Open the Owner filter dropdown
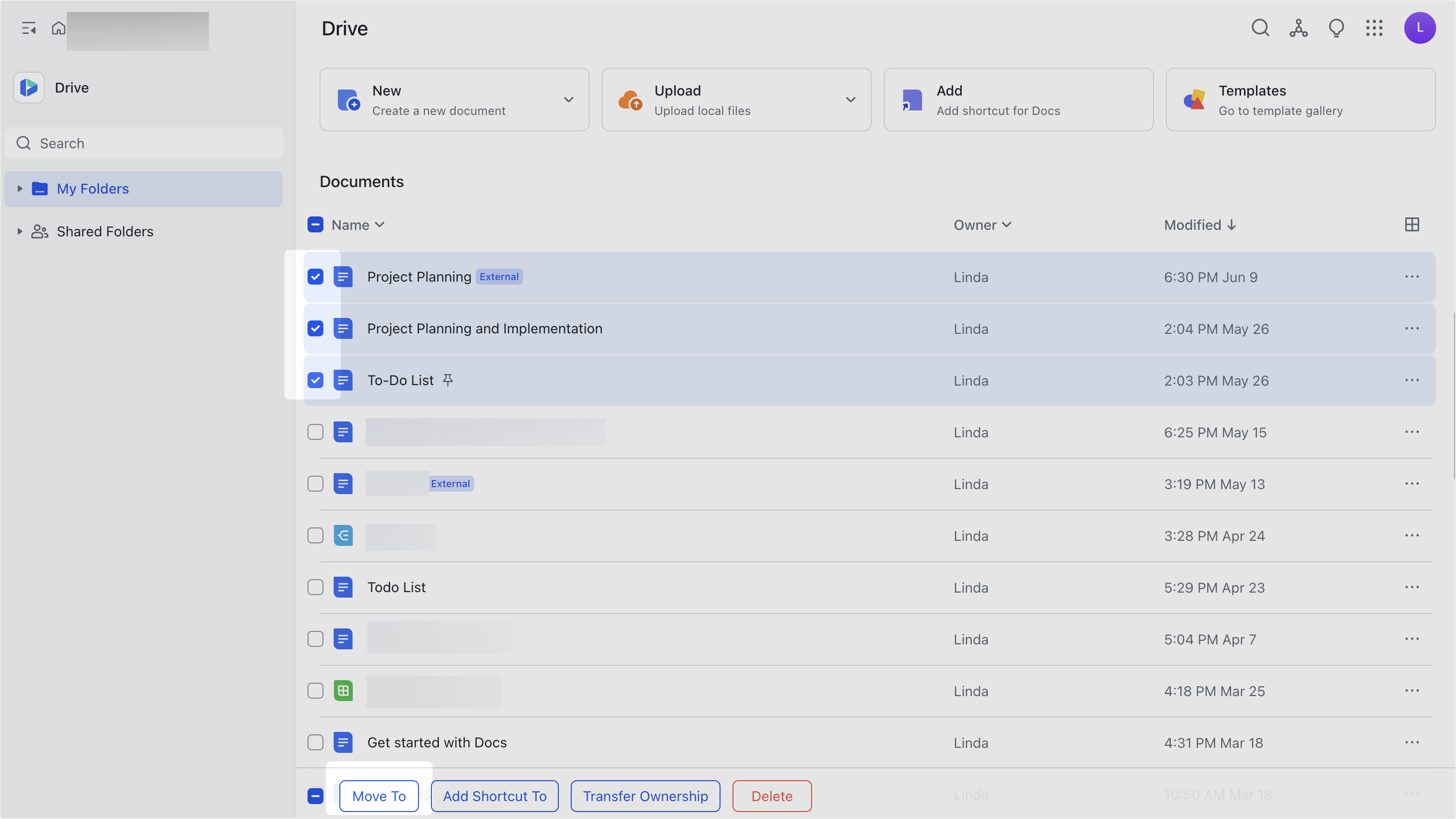This screenshot has width=1456, height=819. [982, 225]
